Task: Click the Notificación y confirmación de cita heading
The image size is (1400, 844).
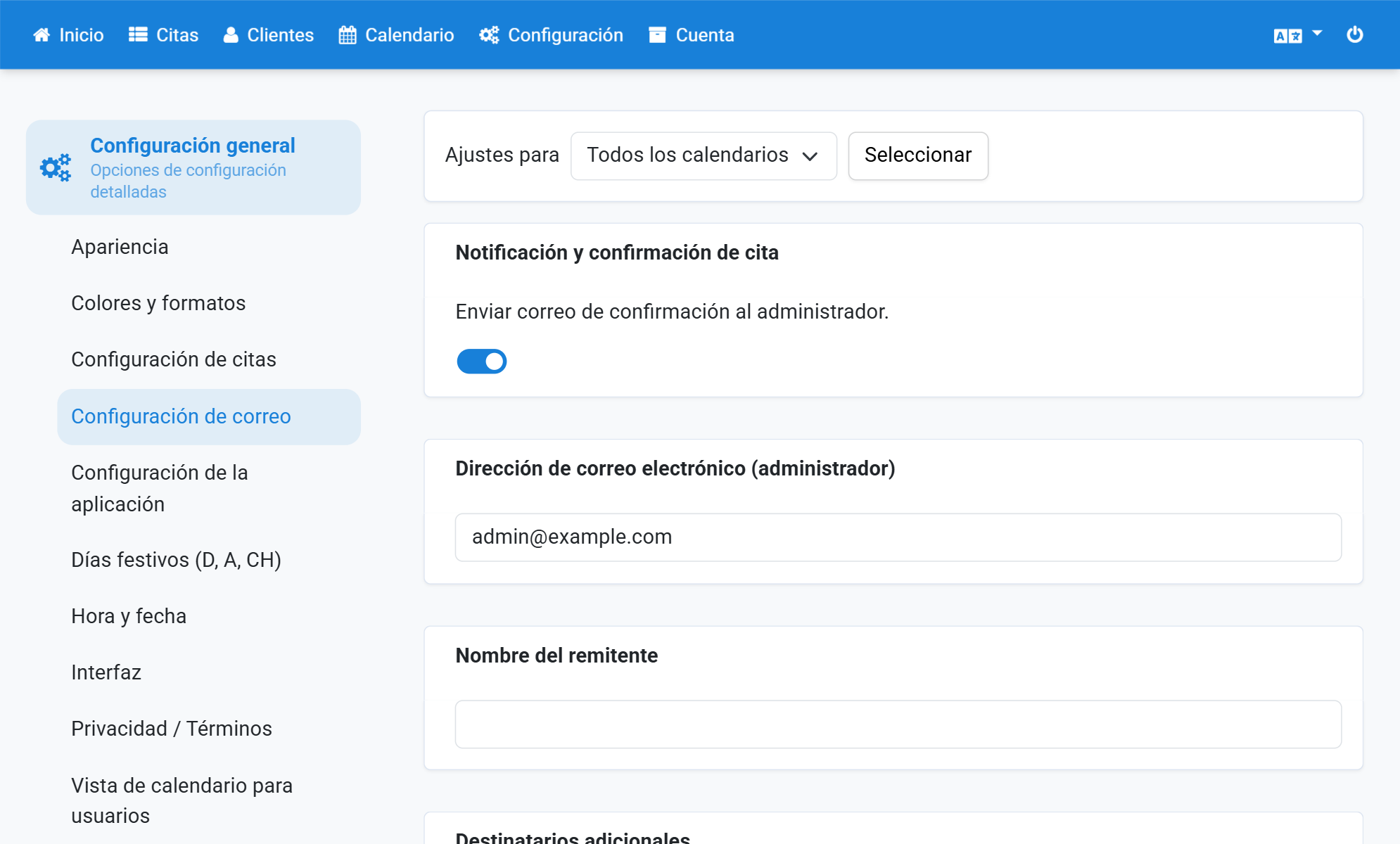Action: 617,252
